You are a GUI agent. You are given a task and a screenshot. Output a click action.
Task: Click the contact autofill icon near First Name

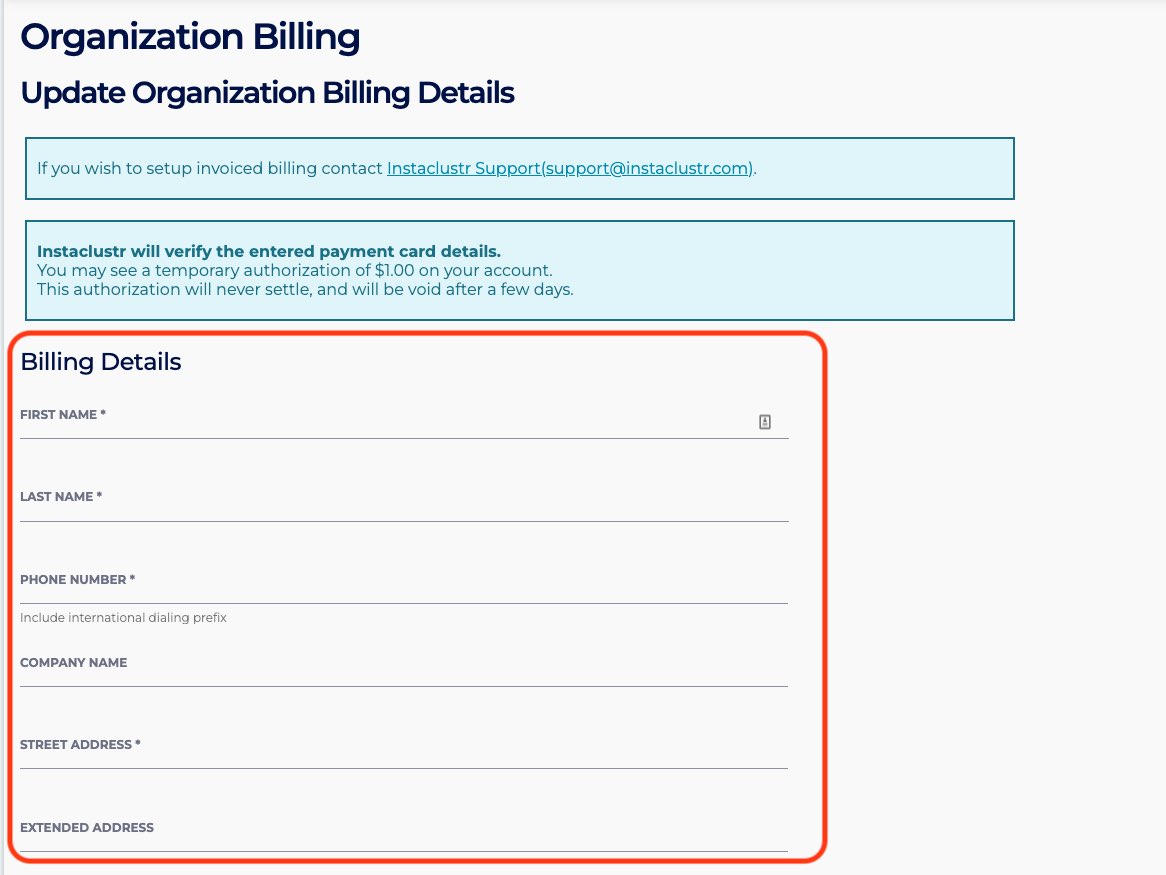(x=765, y=421)
